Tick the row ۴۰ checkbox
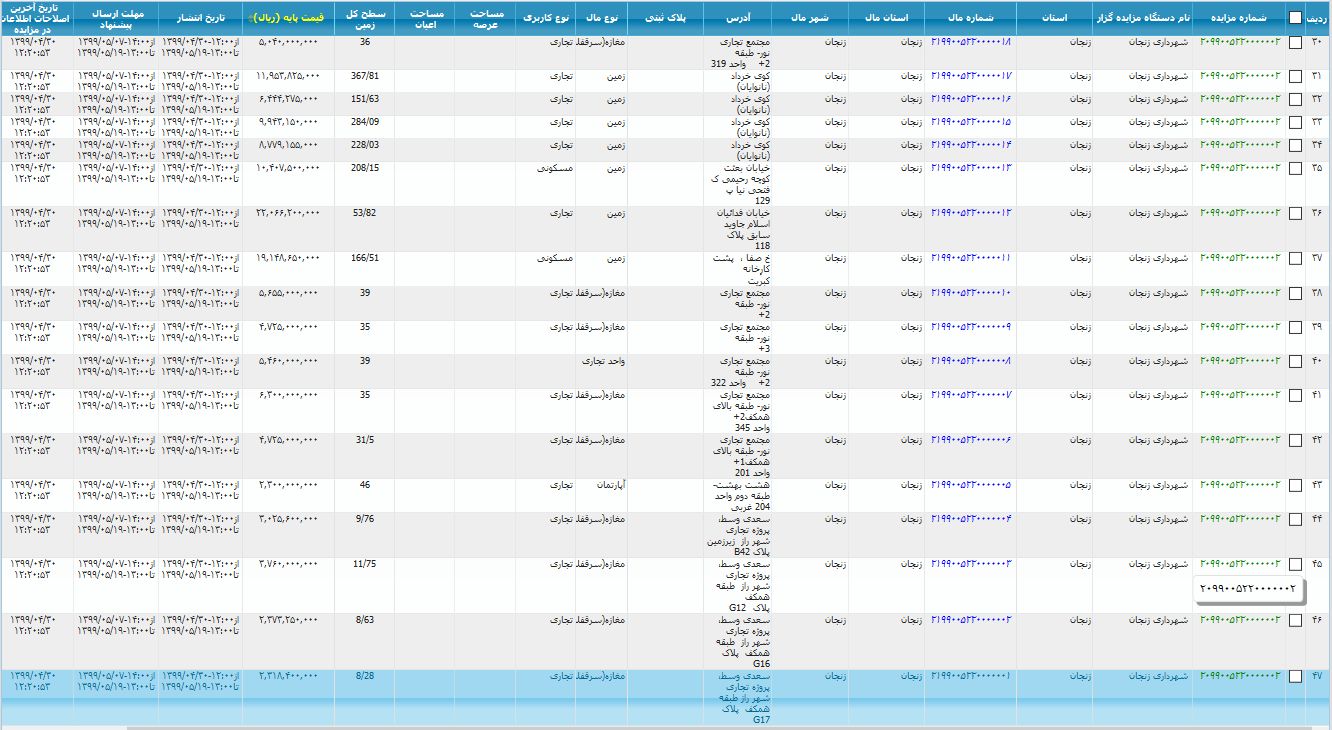This screenshot has width=1332, height=730. pos(1295,362)
